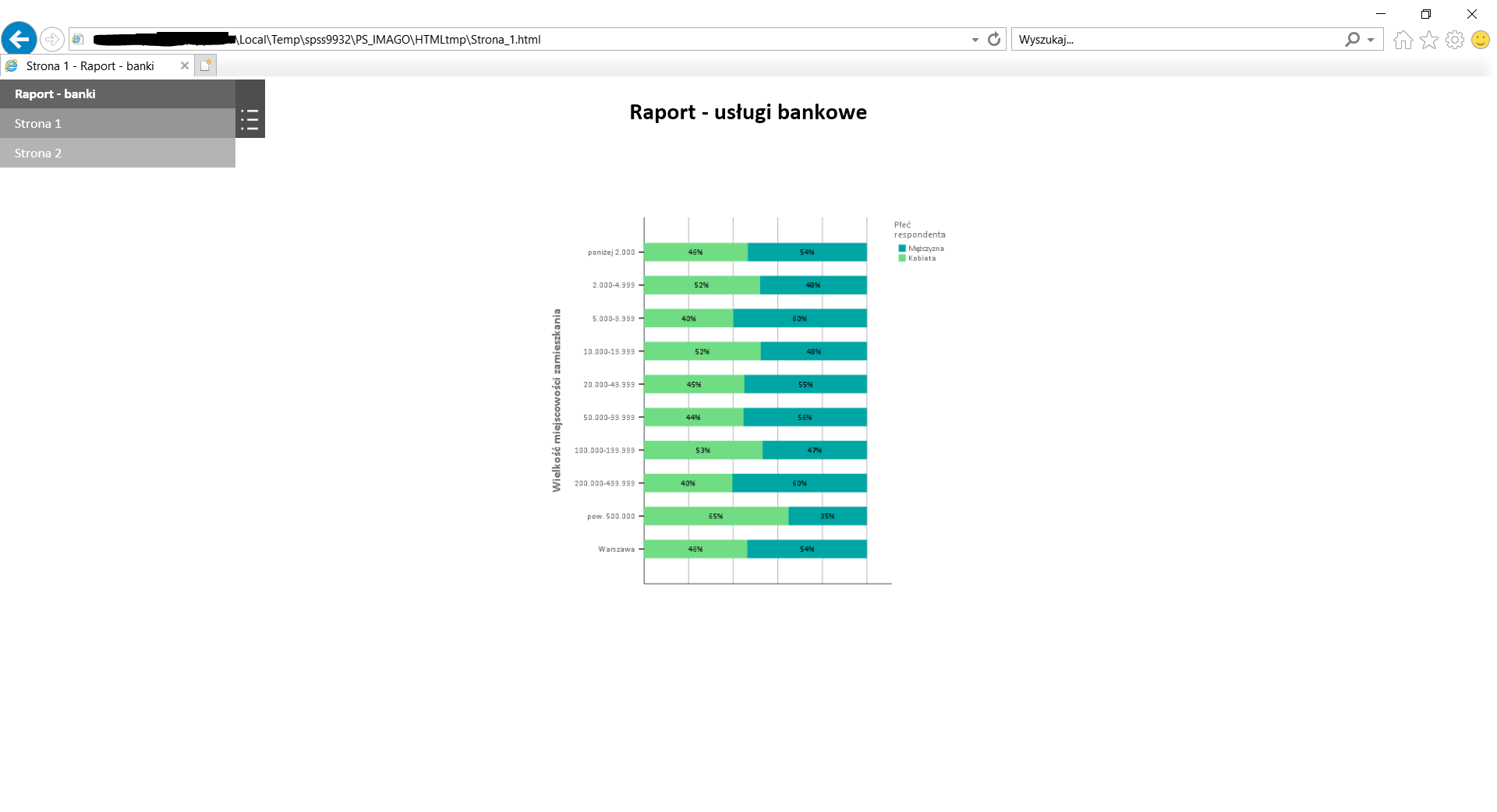Toggle the sidebar menu list icon
This screenshot has width=1497, height=812.
pos(250,120)
